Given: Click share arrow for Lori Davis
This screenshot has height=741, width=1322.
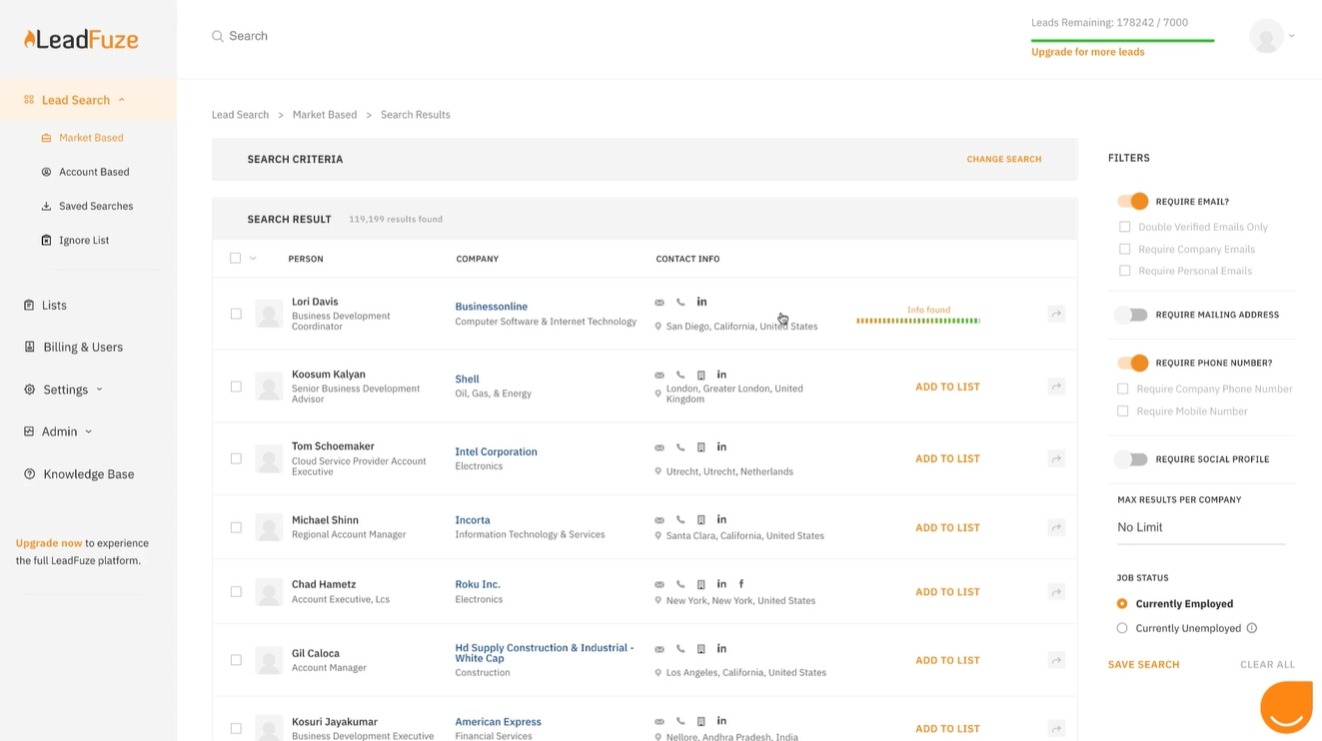Looking at the screenshot, I should [1056, 314].
